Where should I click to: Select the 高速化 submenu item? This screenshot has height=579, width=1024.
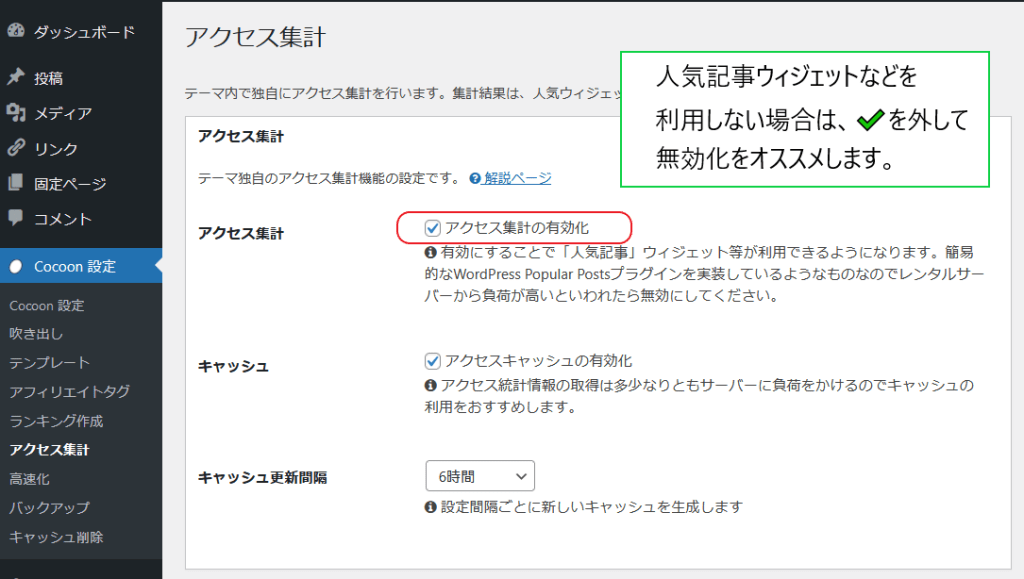(x=29, y=479)
